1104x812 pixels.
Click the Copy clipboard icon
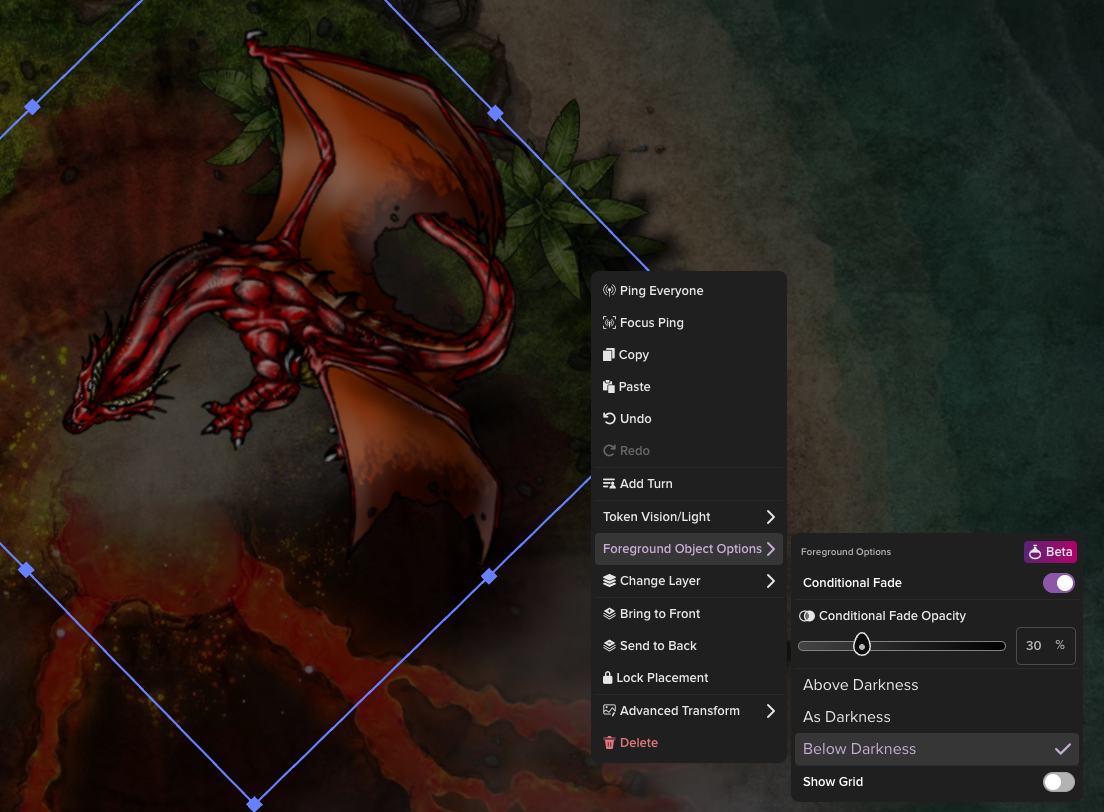(609, 354)
